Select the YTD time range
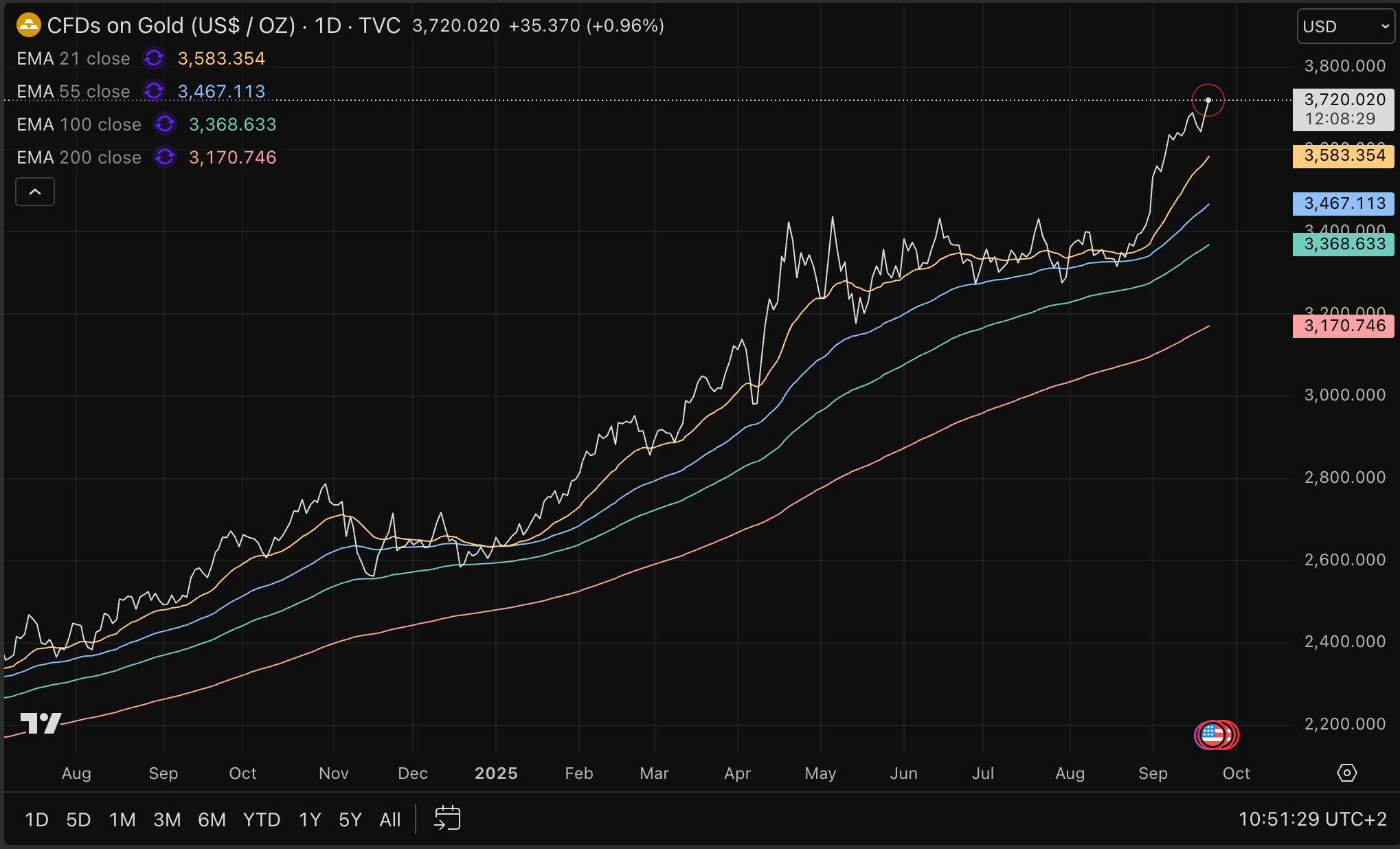Image resolution: width=1400 pixels, height=849 pixels. pos(262,819)
